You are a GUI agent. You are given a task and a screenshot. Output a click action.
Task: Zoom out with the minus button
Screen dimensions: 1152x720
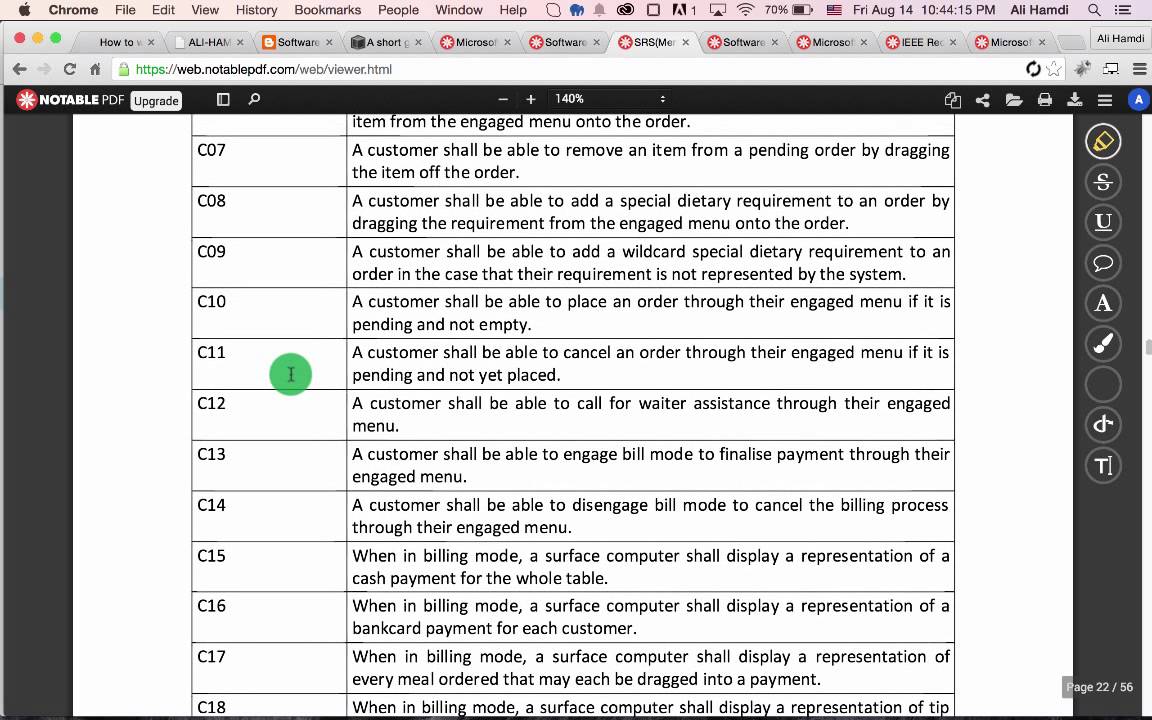pos(503,99)
